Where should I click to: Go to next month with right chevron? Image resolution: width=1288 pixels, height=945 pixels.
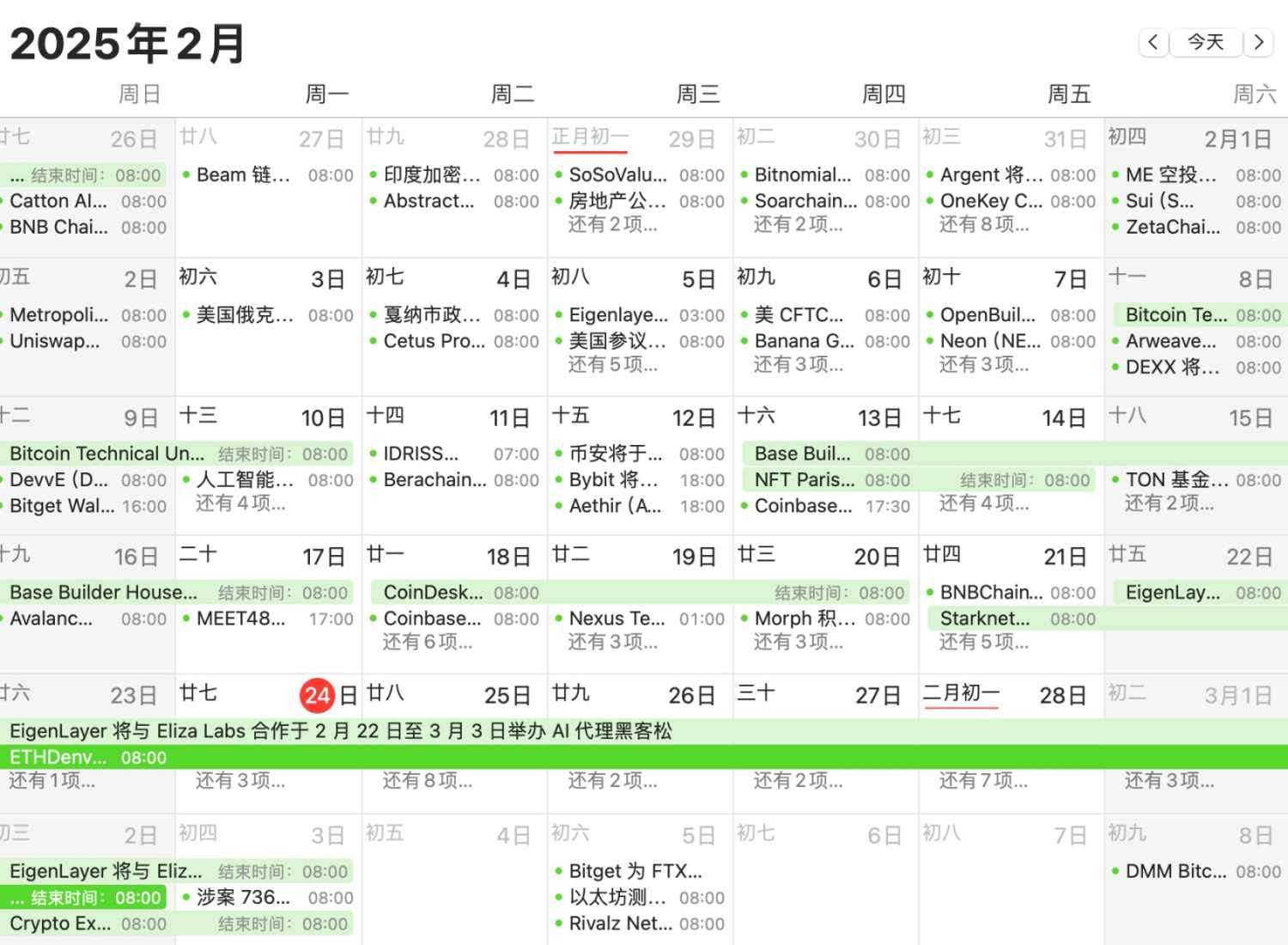click(x=1259, y=42)
